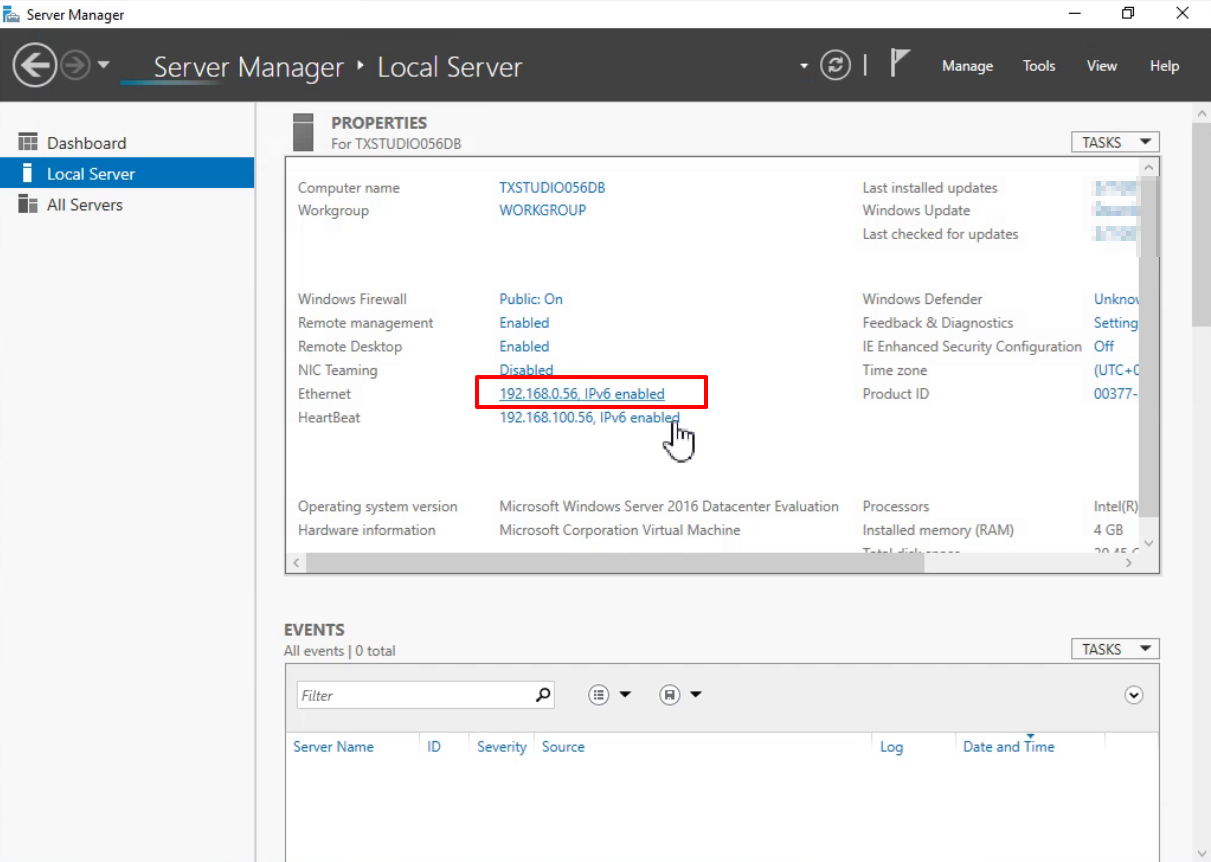The height and width of the screenshot is (862, 1211).
Task: Click the Windows Update value link
Action: 1116,210
